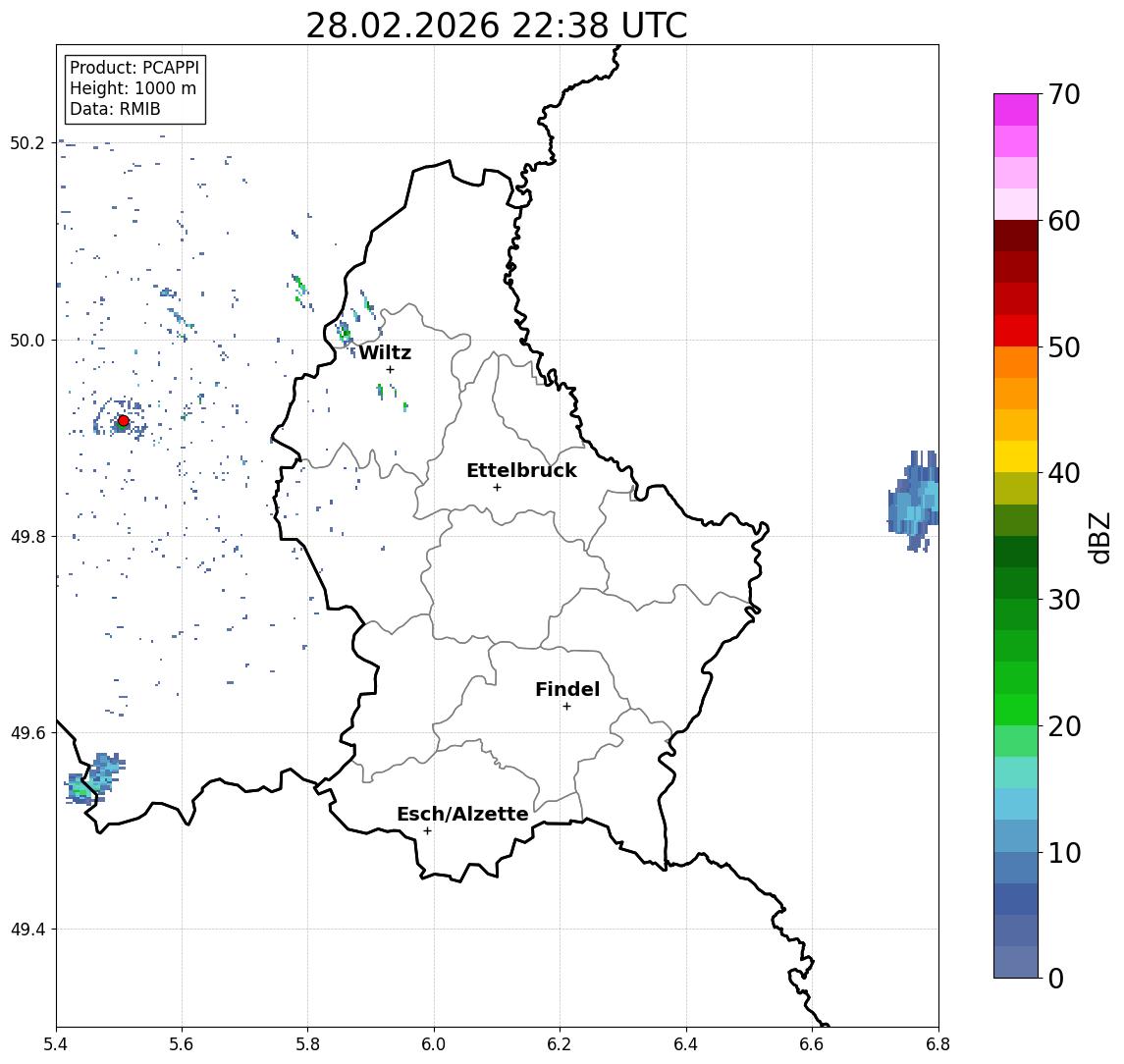Viewport: 1124px width, 1064px height.
Task: Click the colorbar tick label 30
Action: click(x=1064, y=600)
